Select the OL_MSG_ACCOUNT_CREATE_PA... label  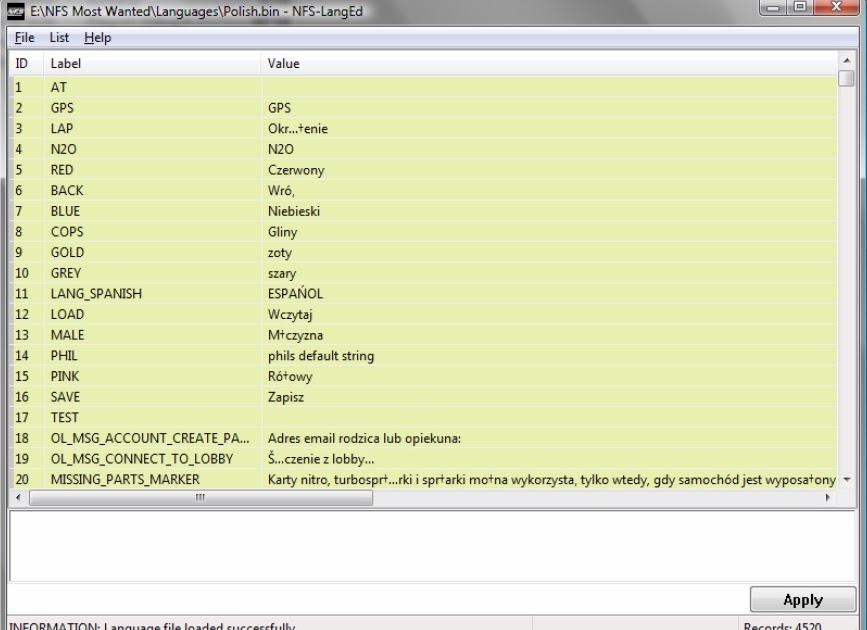point(150,438)
